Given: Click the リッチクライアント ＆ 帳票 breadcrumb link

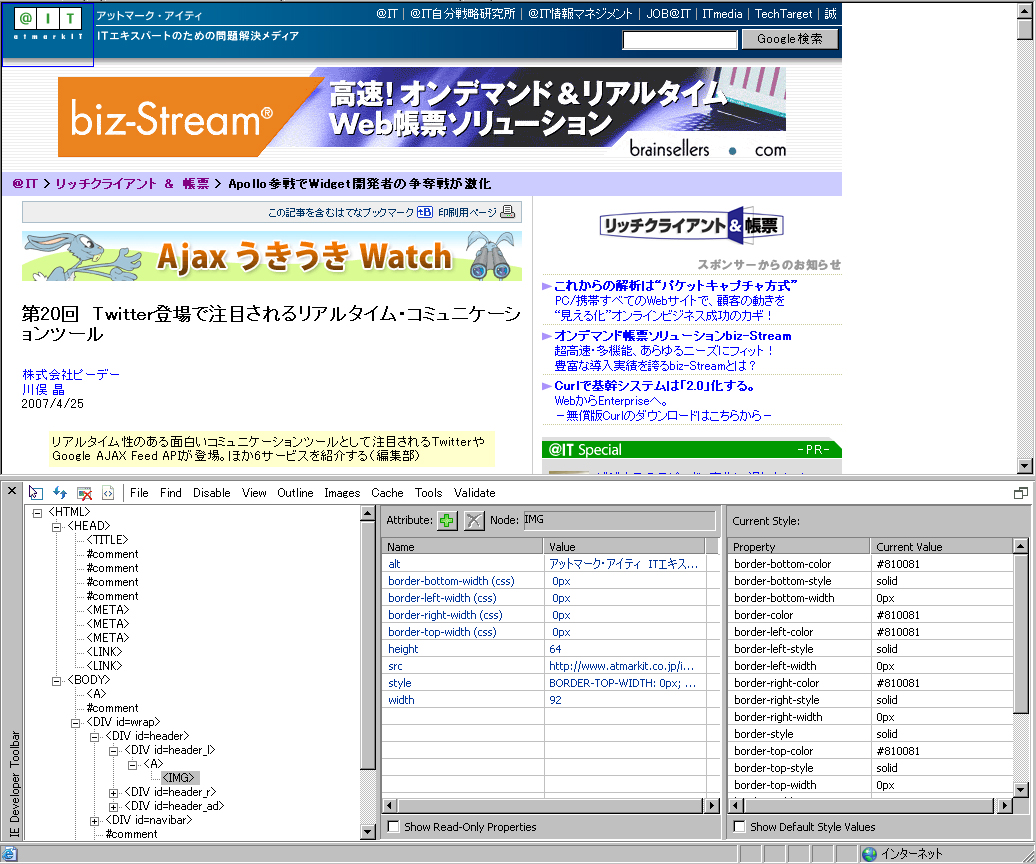Looking at the screenshot, I should coord(132,184).
